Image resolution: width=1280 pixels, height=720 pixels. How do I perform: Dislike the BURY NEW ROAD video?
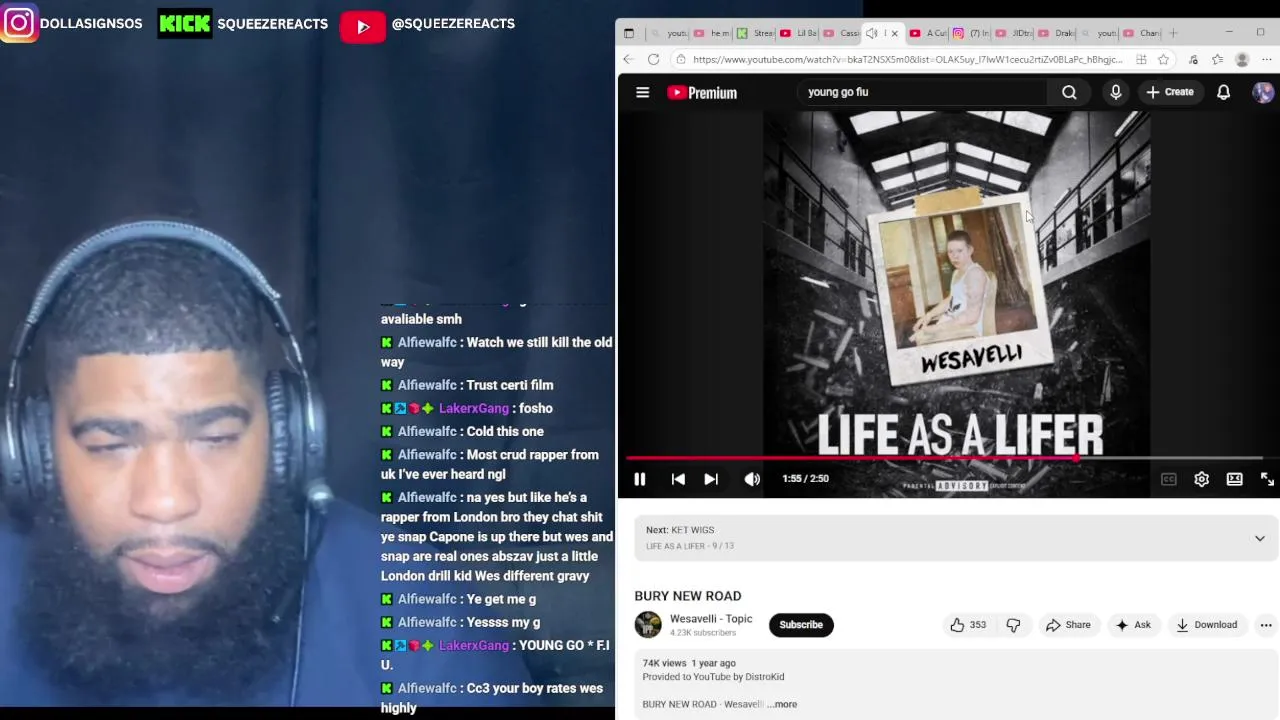tap(1013, 625)
